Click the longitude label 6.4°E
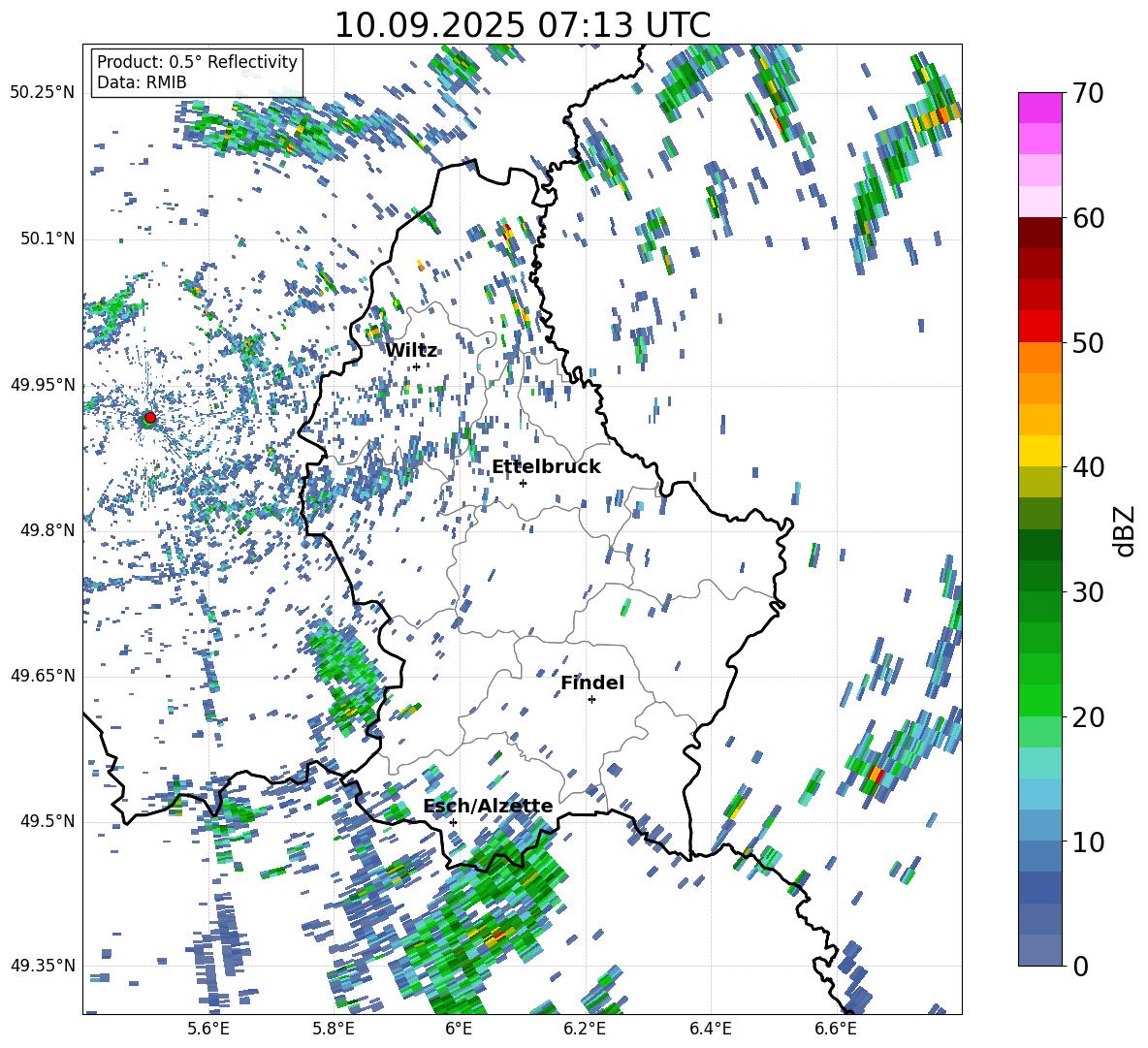 (710, 1030)
